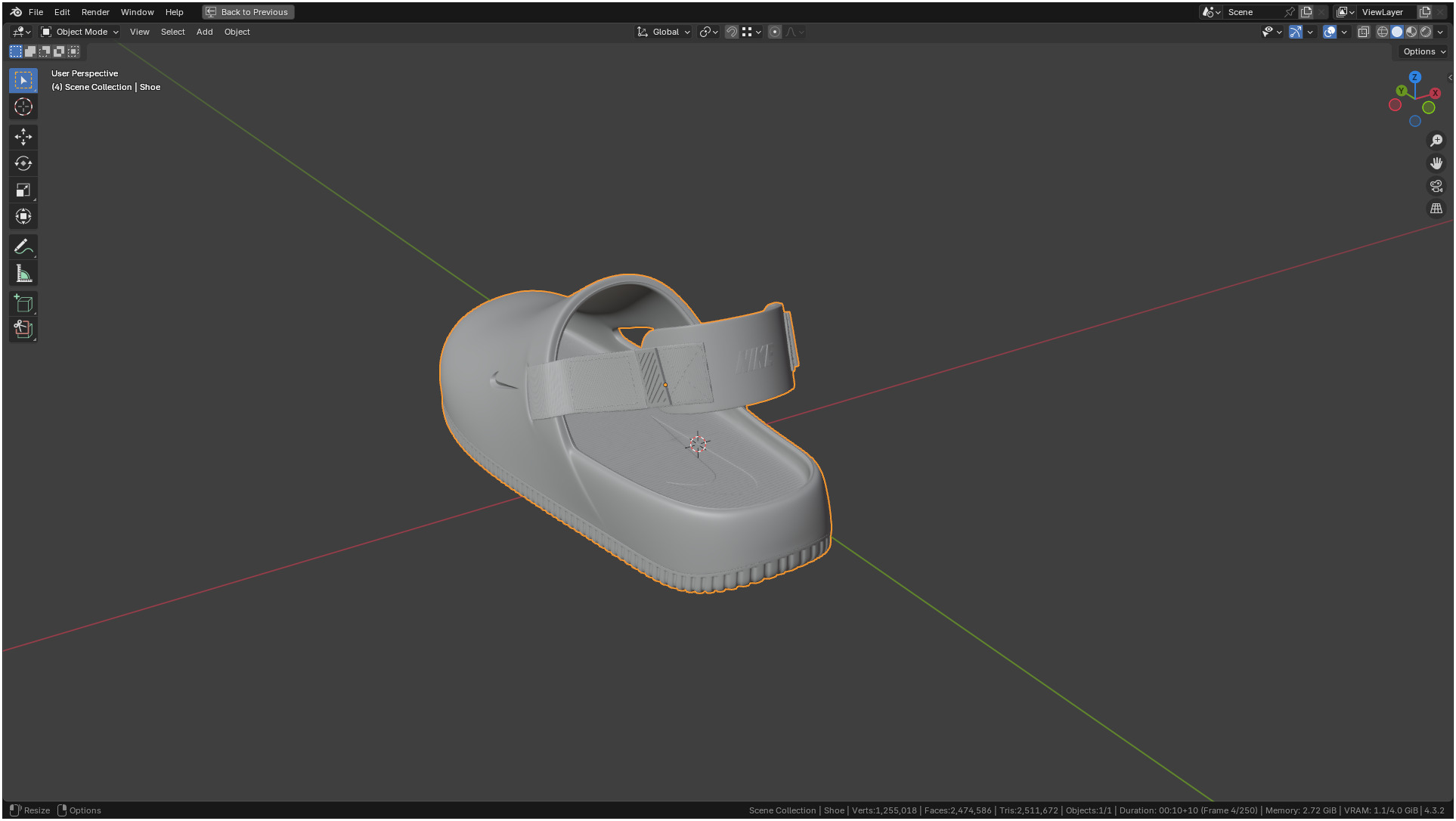The width and height of the screenshot is (1456, 821).
Task: Open the pivot point dropdown
Action: pyautogui.click(x=708, y=32)
